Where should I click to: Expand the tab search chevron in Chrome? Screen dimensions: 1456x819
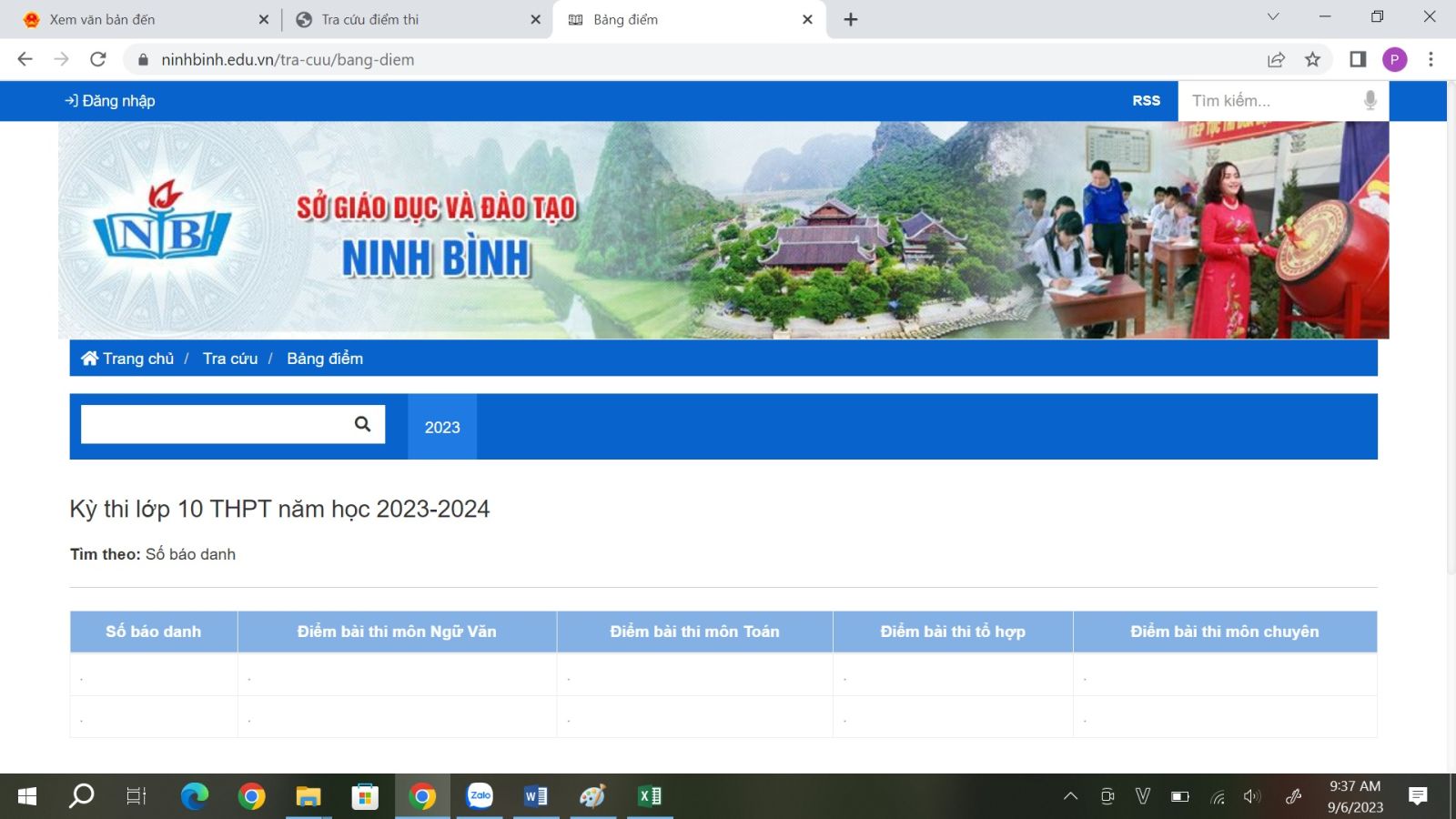(1273, 16)
